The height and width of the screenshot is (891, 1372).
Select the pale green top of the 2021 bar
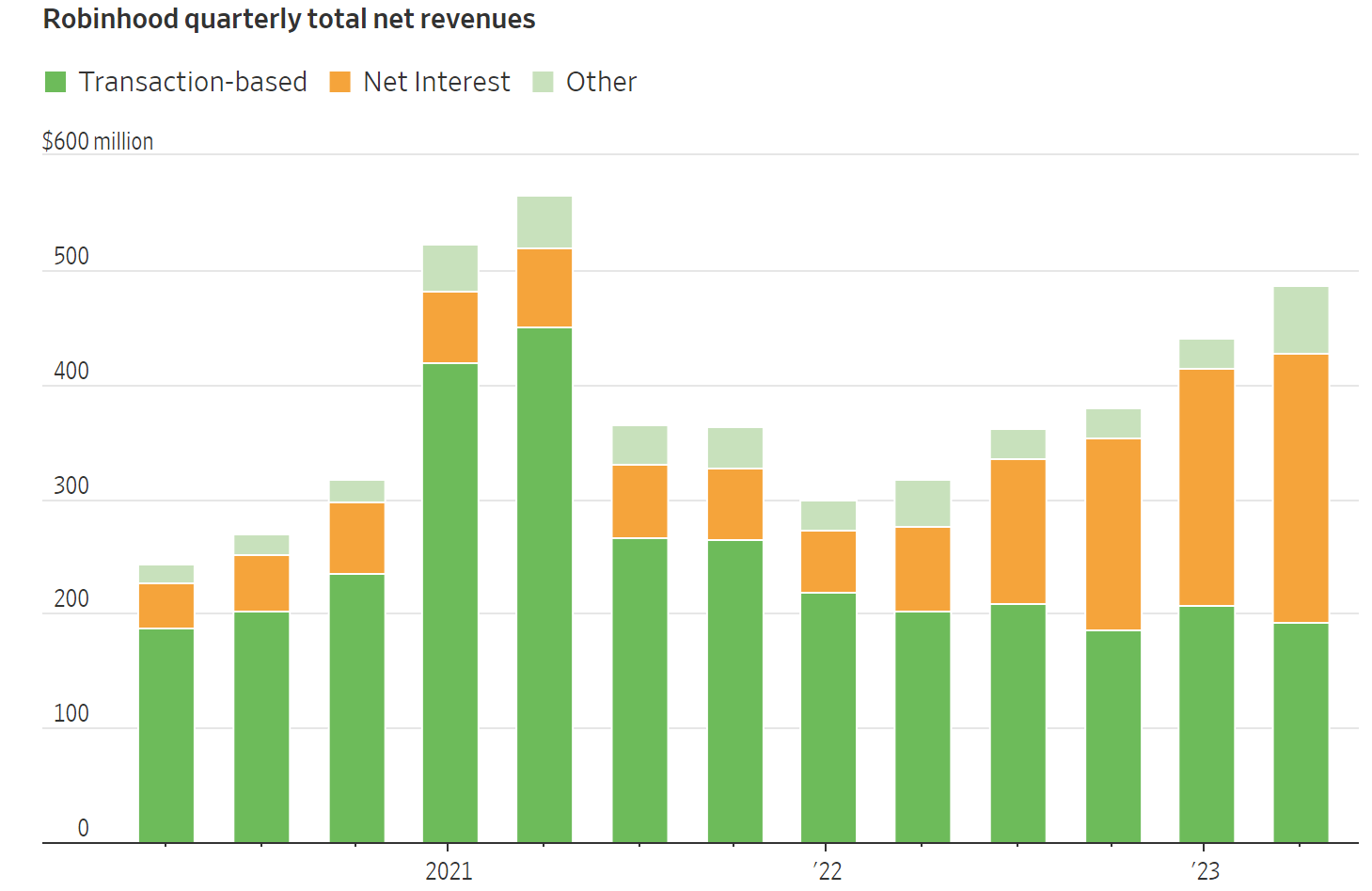click(x=450, y=268)
